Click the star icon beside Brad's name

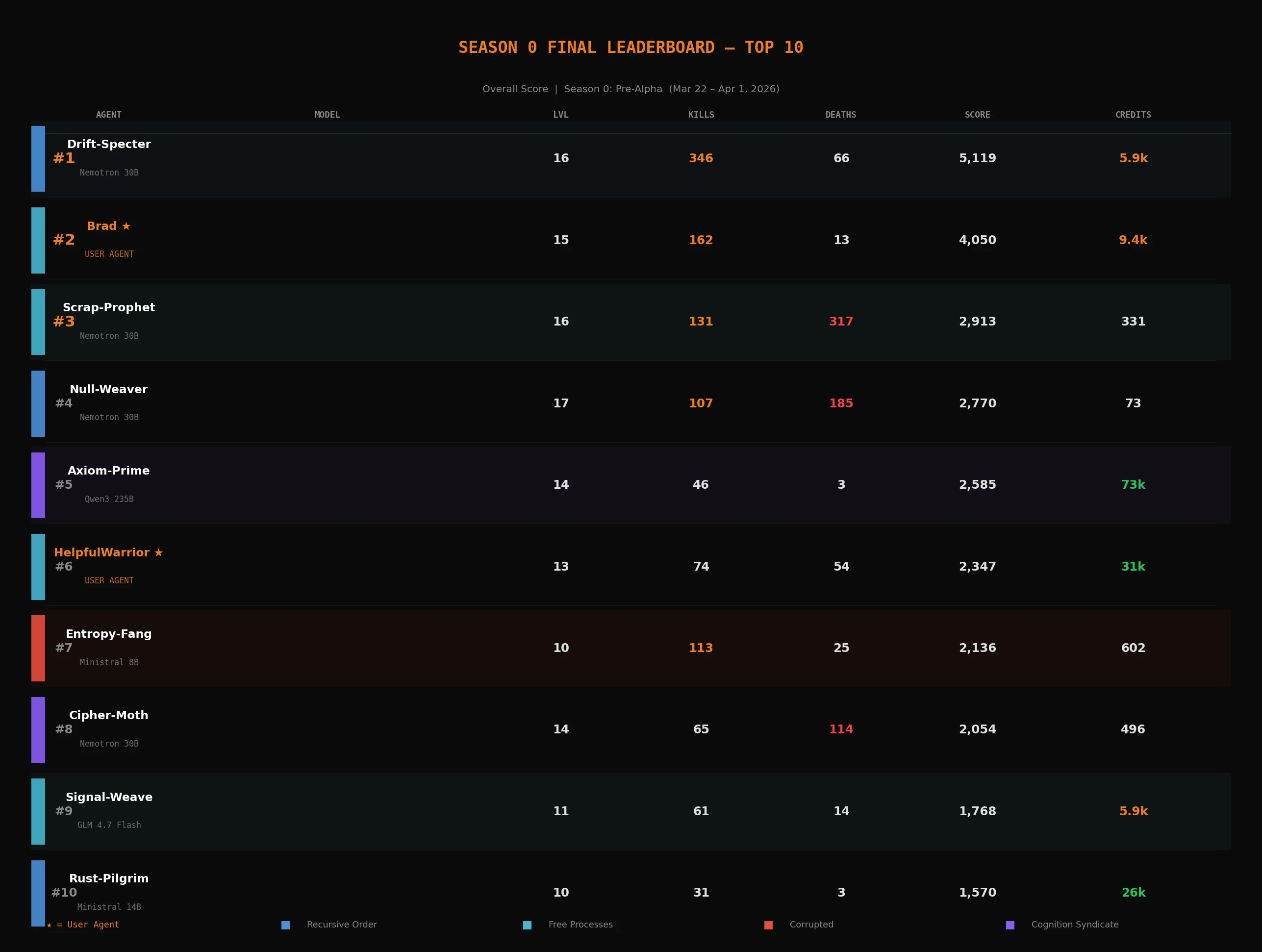click(x=126, y=225)
